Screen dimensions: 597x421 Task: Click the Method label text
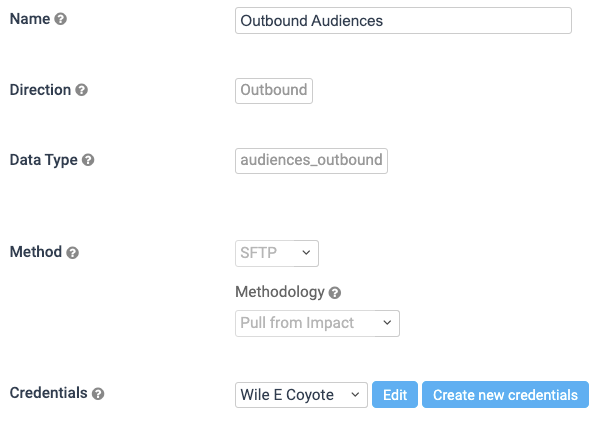pyautogui.click(x=36, y=252)
